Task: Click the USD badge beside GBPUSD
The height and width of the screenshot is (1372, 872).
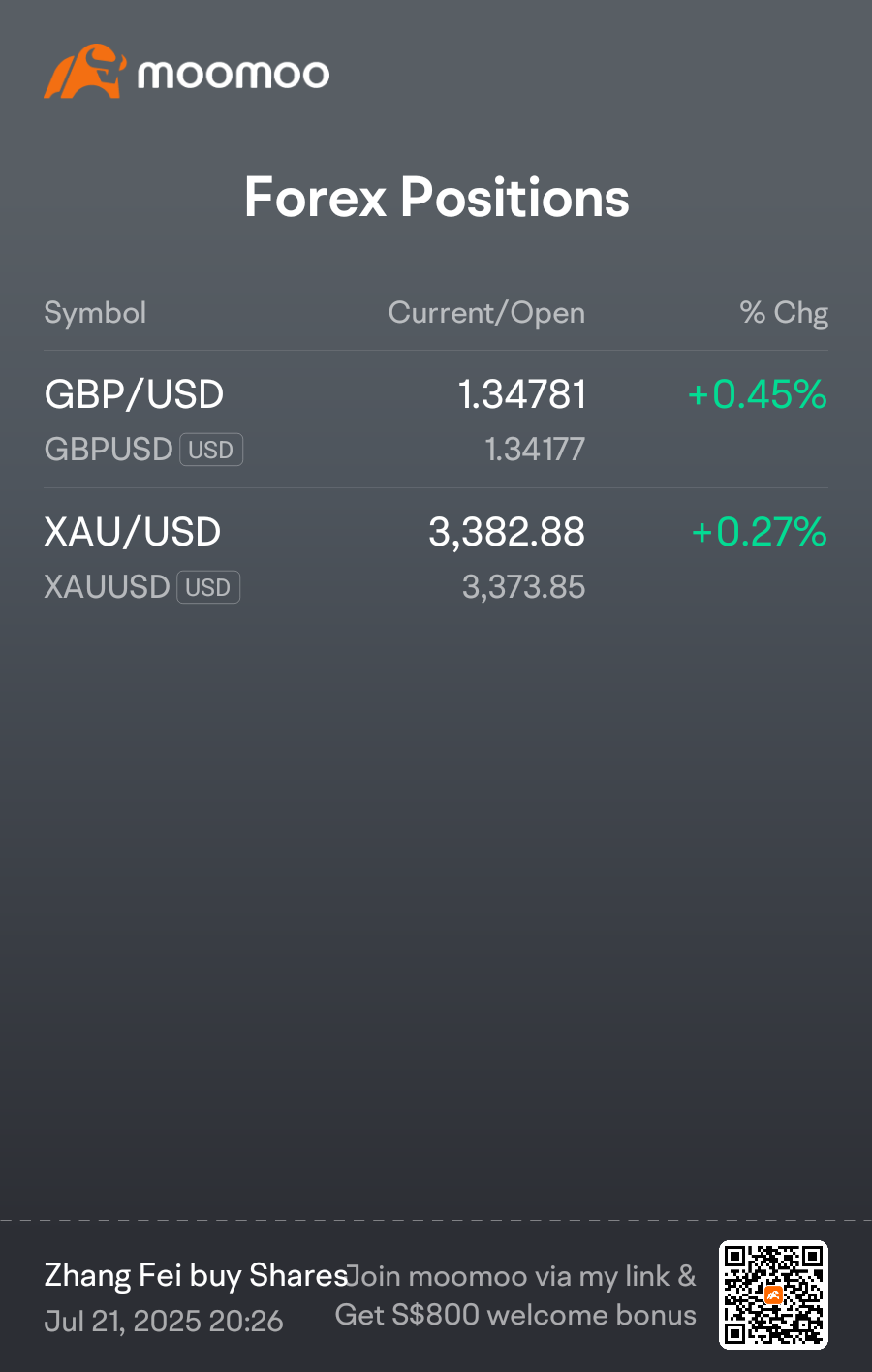Action: (211, 450)
